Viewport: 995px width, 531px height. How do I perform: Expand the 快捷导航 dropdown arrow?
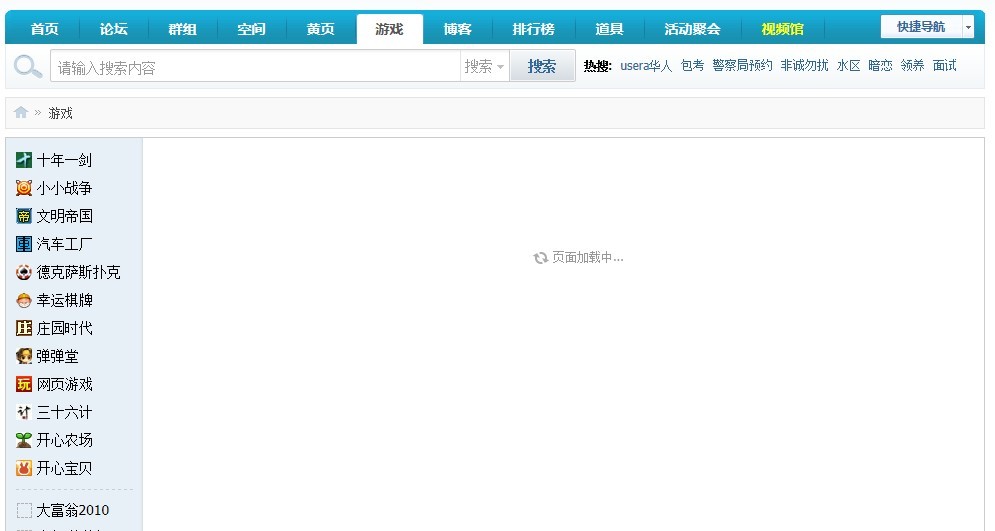click(x=967, y=27)
